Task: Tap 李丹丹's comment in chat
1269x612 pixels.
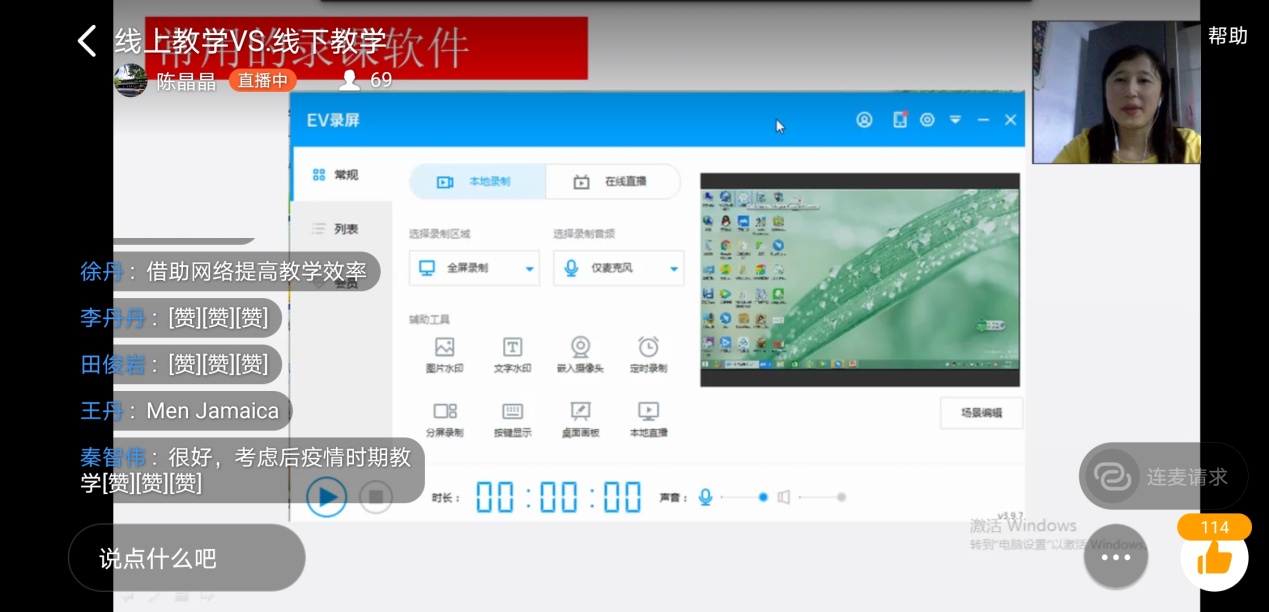Action: coord(175,318)
